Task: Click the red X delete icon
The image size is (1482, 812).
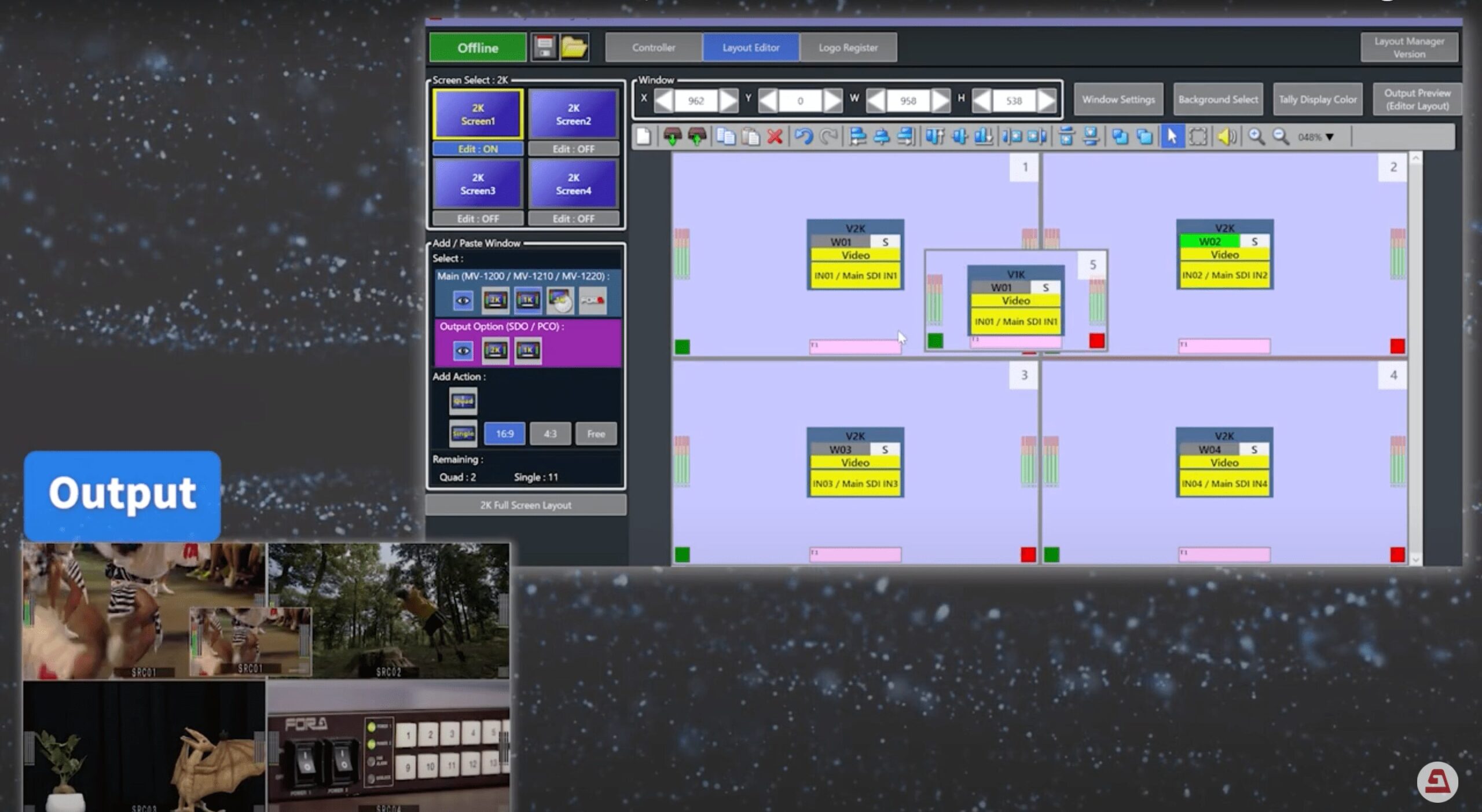Action: (x=775, y=137)
